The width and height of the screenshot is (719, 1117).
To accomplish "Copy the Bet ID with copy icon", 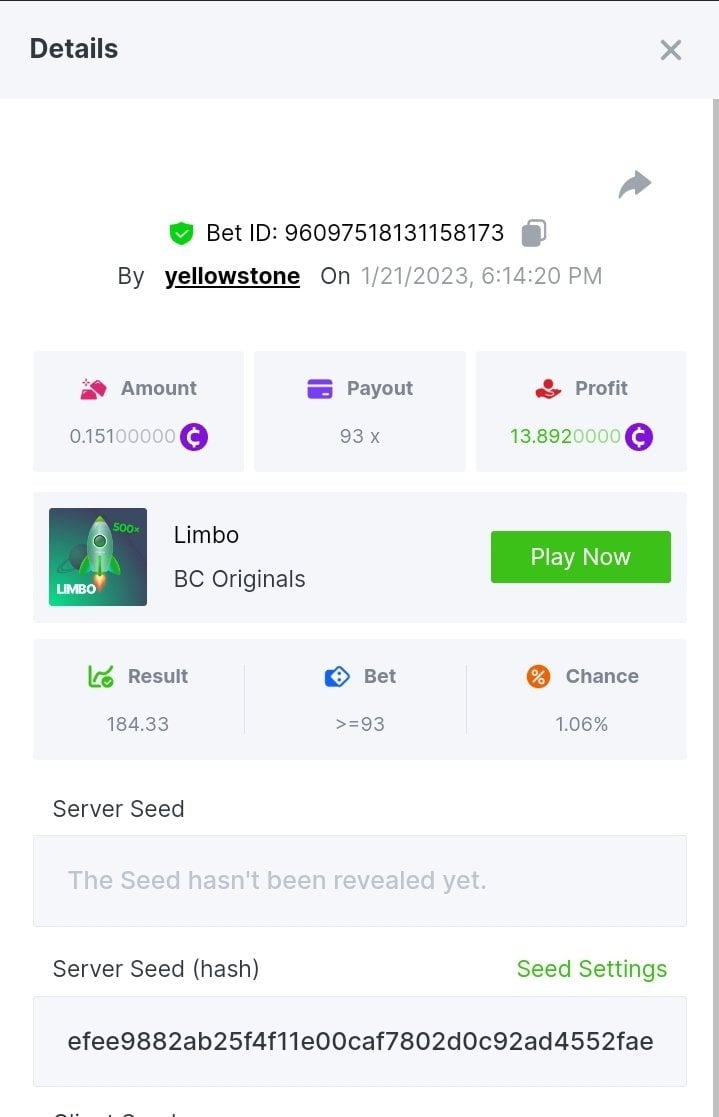I will 534,233.
